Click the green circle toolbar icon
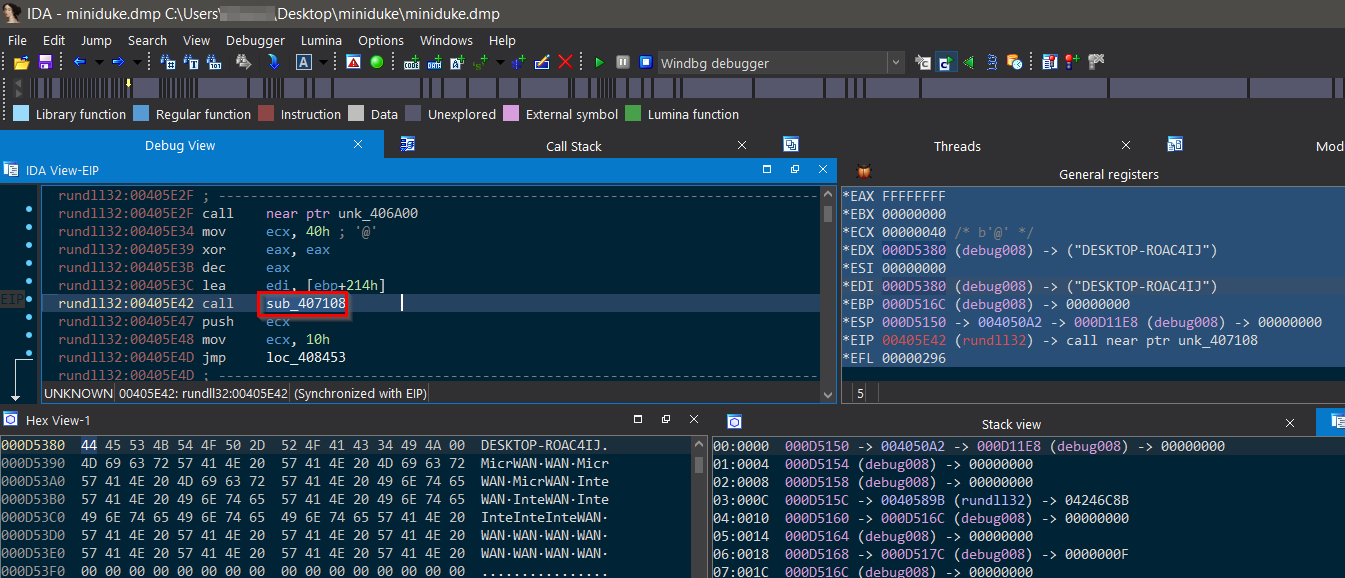The height and width of the screenshot is (578, 1345). point(377,62)
